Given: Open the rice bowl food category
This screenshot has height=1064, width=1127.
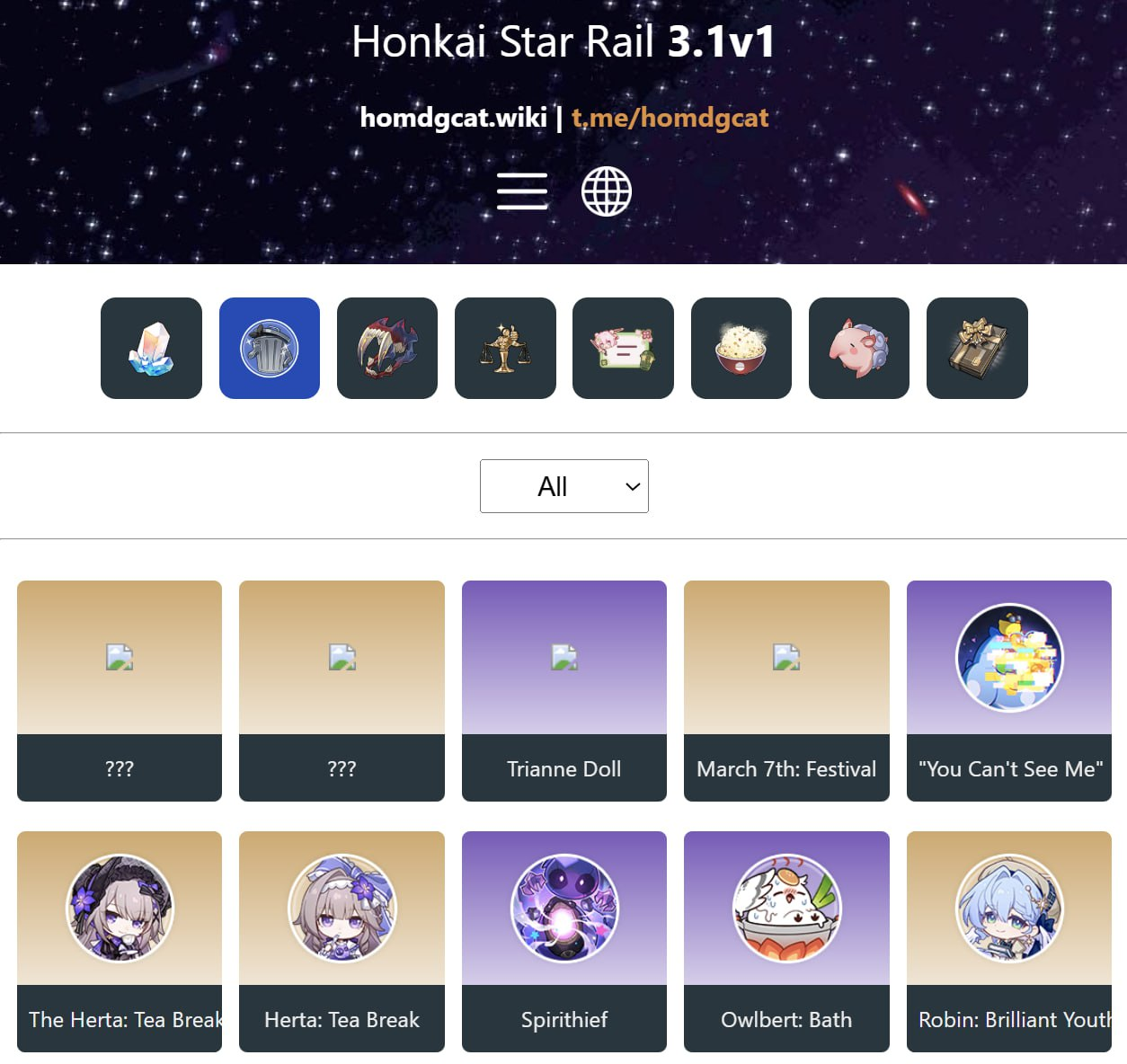Looking at the screenshot, I should coord(741,348).
